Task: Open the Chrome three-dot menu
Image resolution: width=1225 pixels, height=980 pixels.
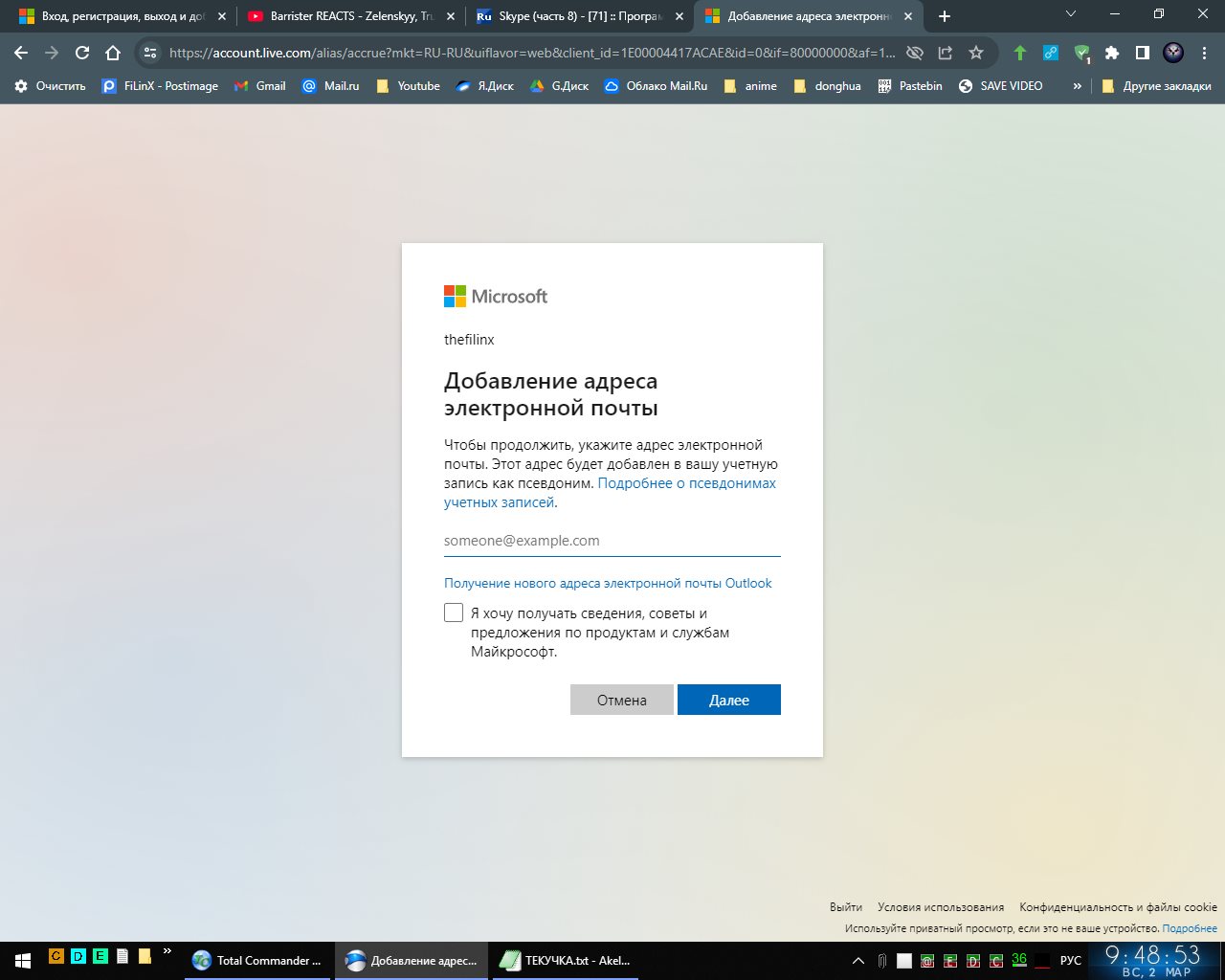Action: point(1204,53)
